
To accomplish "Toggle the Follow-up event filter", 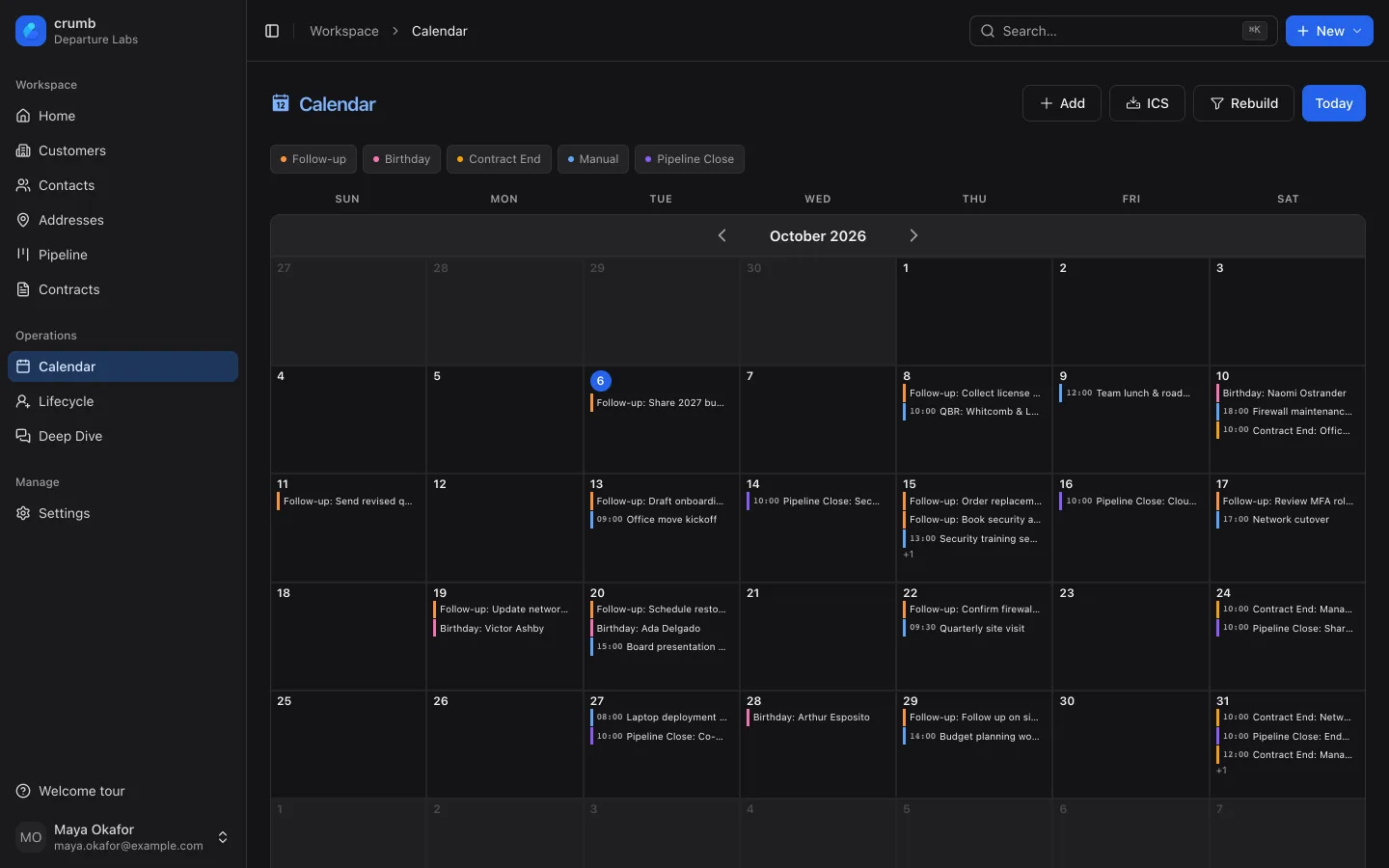I will pyautogui.click(x=313, y=159).
